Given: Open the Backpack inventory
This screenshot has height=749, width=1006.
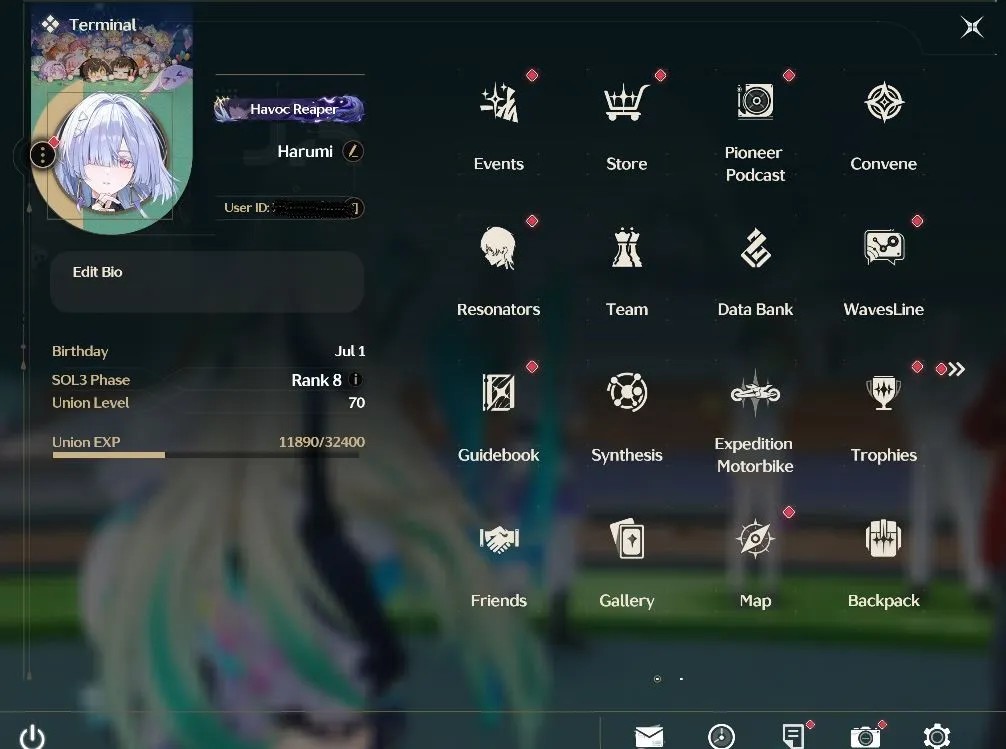Looking at the screenshot, I should pyautogui.click(x=883, y=538).
